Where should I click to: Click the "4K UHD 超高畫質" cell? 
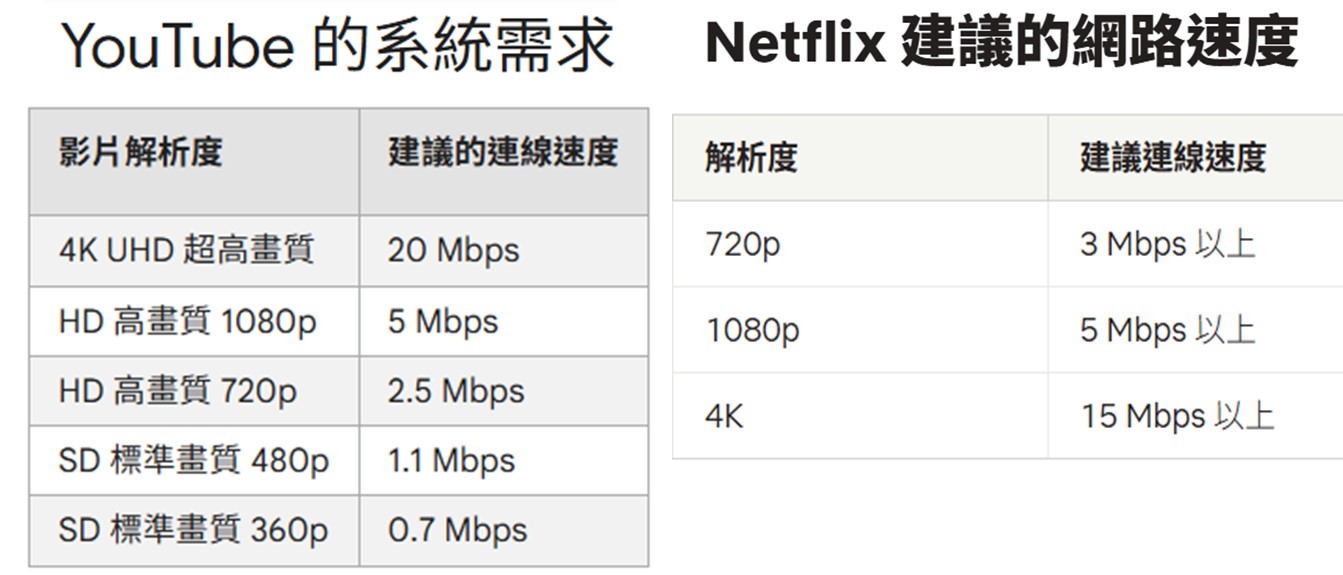186,250
